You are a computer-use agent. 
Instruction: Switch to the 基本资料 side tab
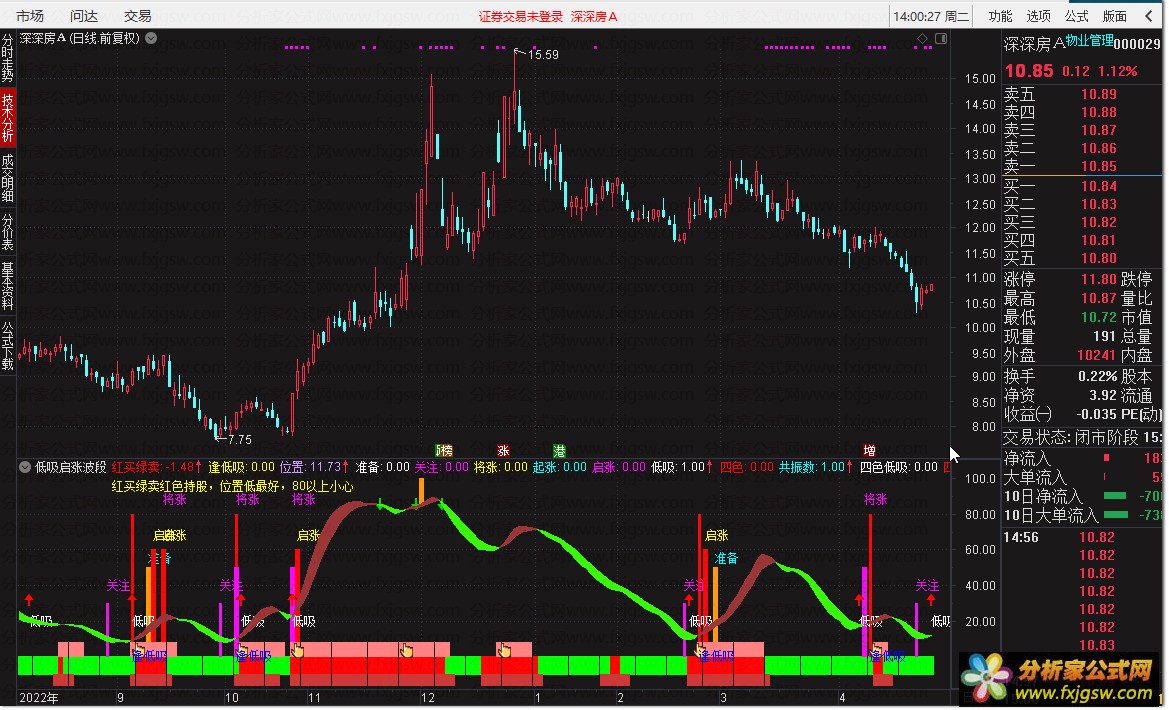pyautogui.click(x=7, y=286)
